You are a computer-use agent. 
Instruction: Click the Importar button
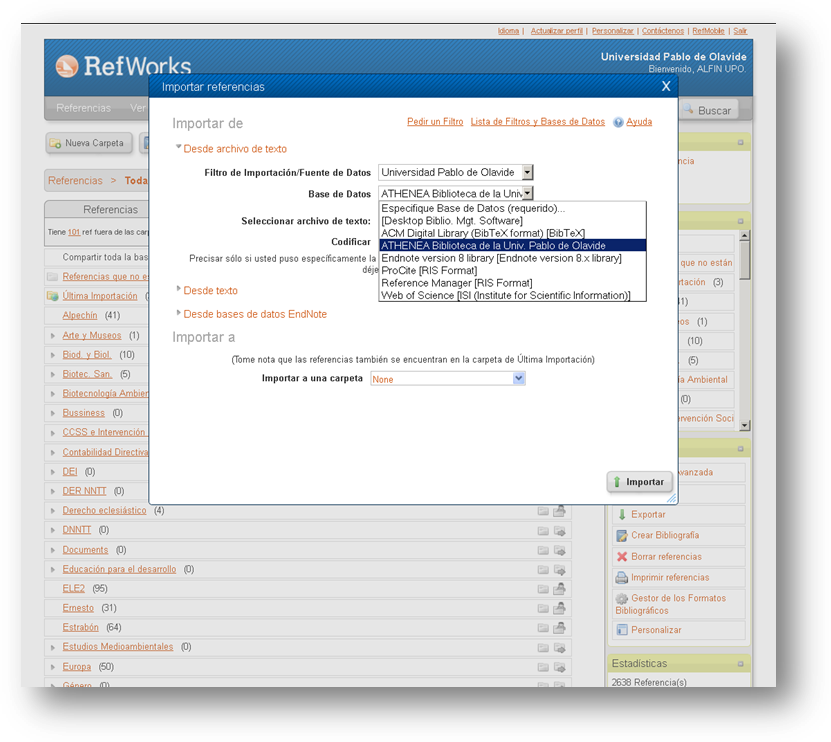(640, 482)
